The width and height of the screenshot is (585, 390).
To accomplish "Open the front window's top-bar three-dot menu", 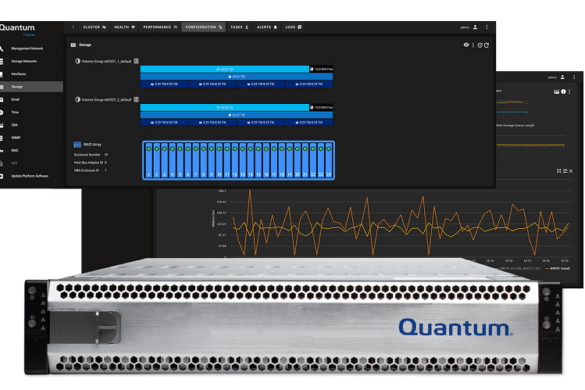I will coord(487,27).
